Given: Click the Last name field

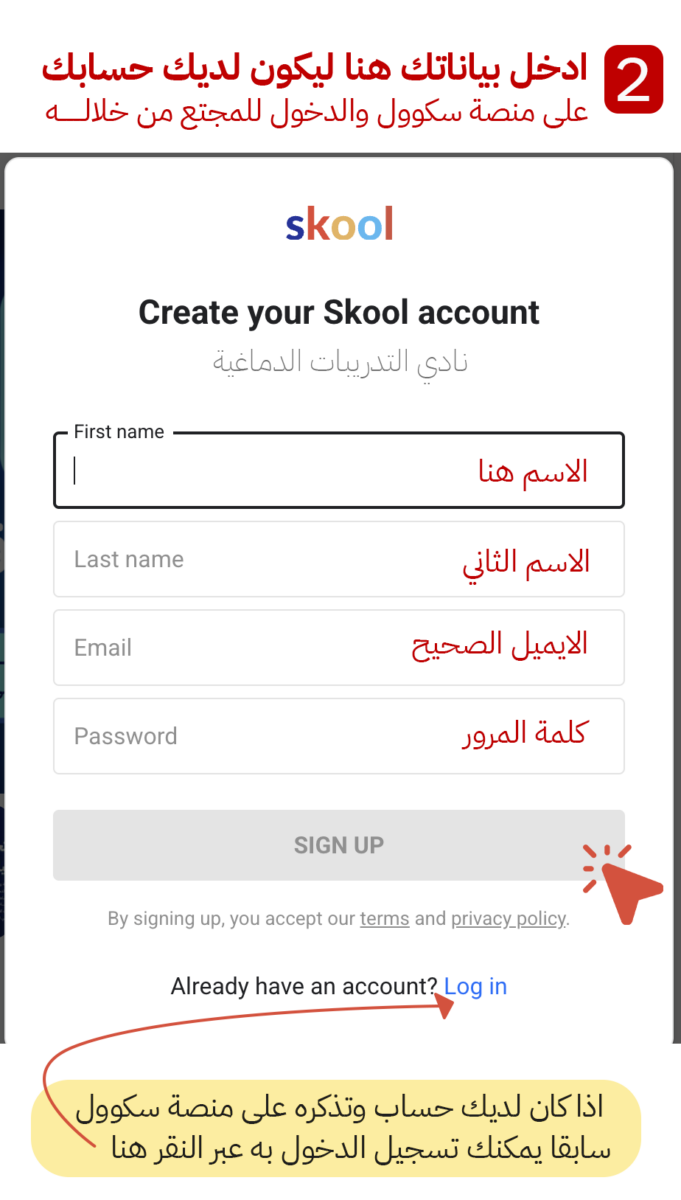Looking at the screenshot, I should point(339,559).
